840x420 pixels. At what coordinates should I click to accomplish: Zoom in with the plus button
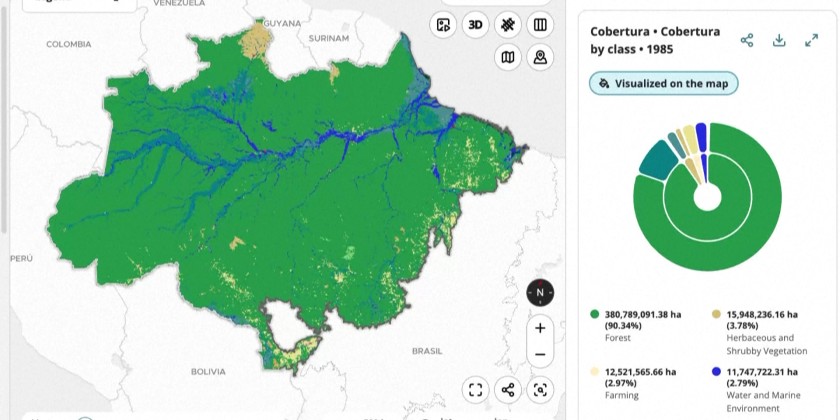point(540,328)
